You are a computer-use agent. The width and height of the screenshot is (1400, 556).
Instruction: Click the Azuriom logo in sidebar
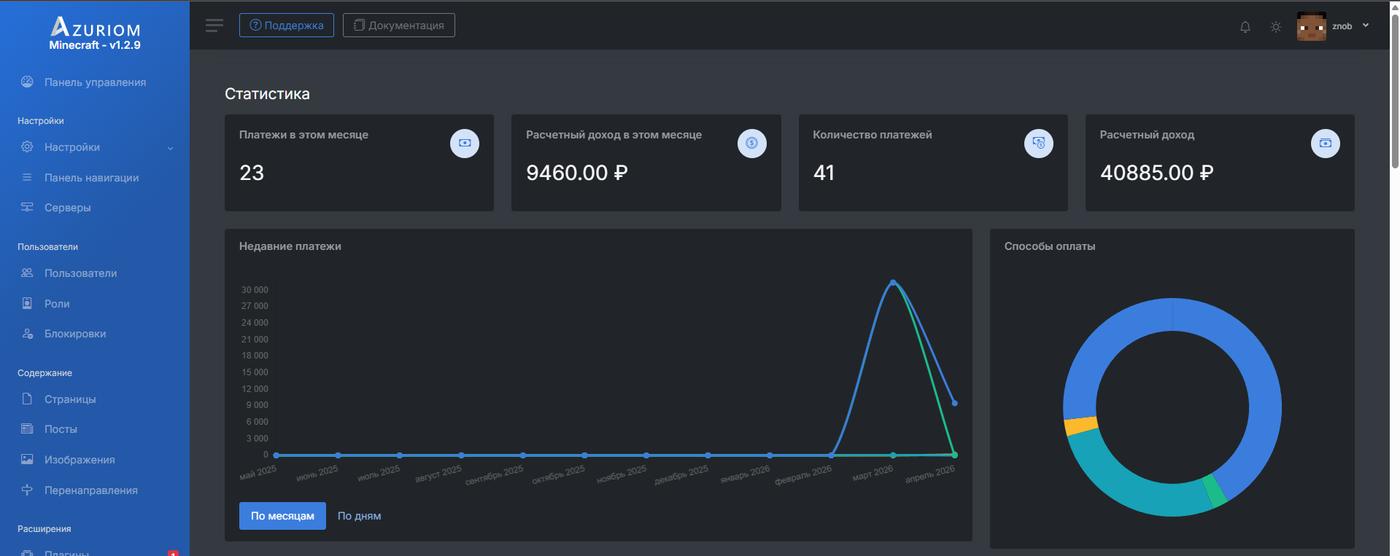click(95, 27)
